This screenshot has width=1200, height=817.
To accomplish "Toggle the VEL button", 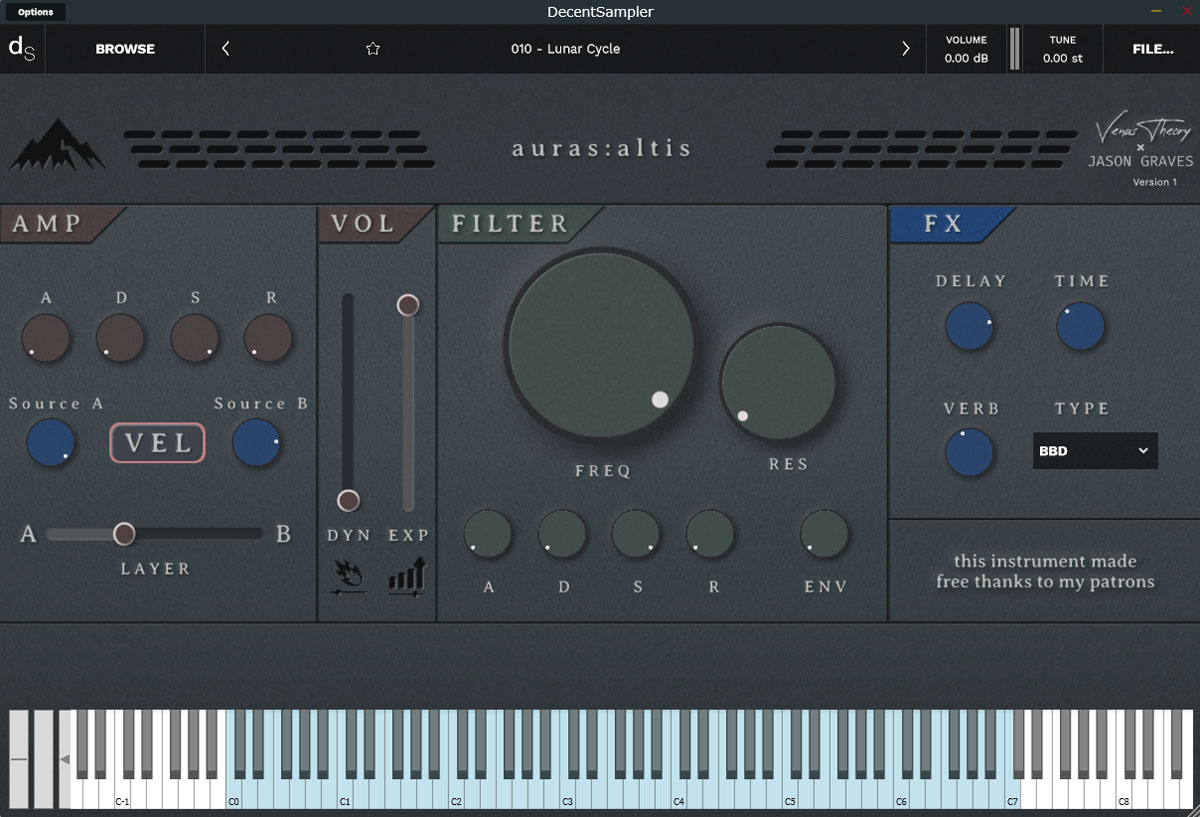I will pyautogui.click(x=157, y=443).
